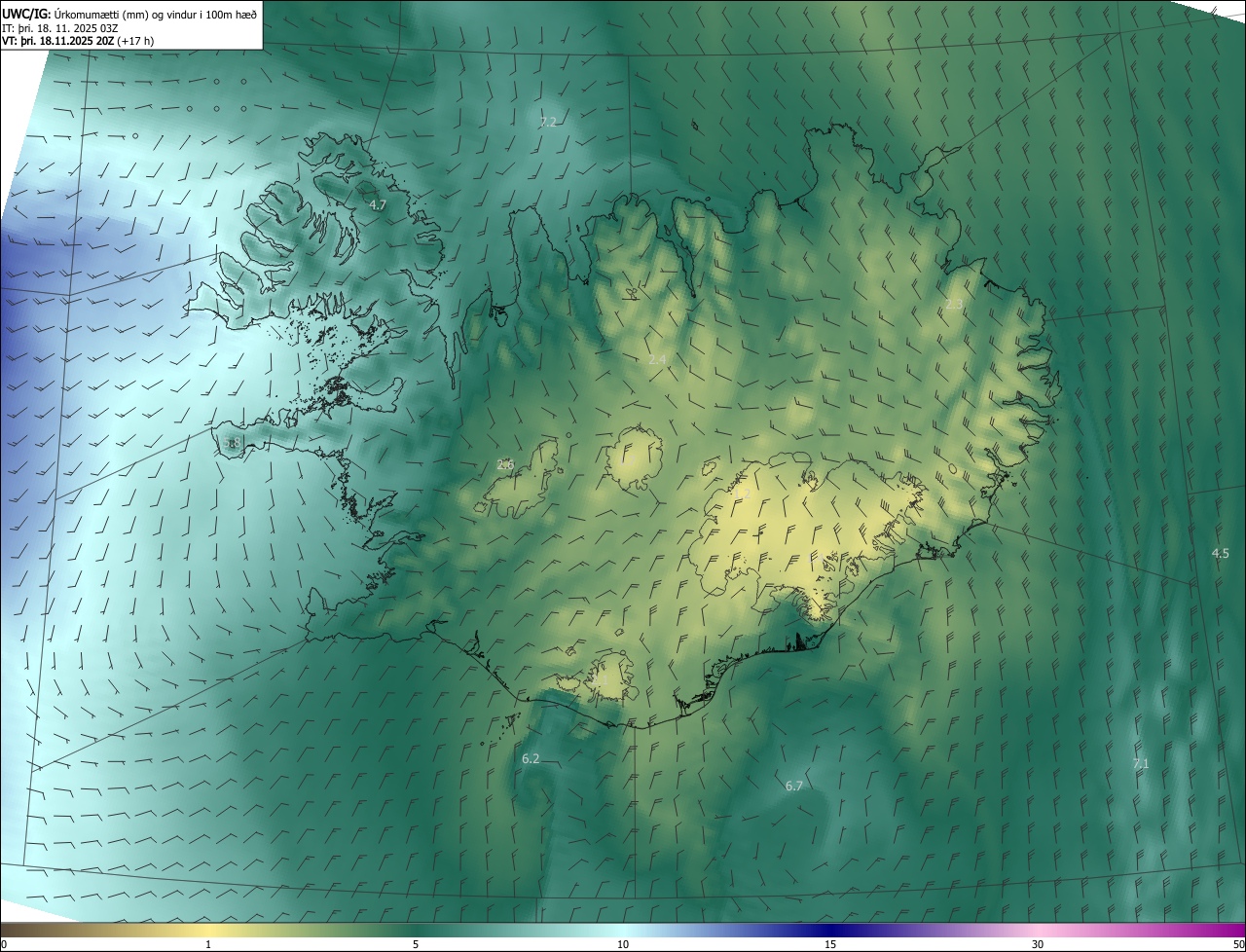Click the 5 label on the colour scale

coord(416,945)
